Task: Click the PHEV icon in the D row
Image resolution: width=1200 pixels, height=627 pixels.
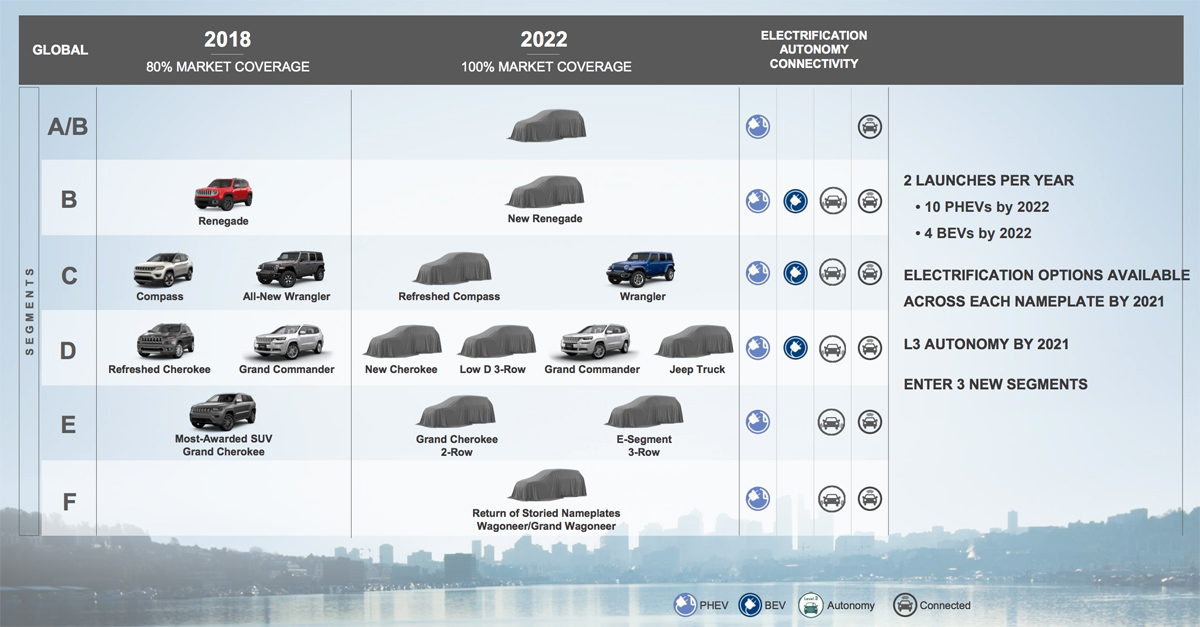Action: 758,349
